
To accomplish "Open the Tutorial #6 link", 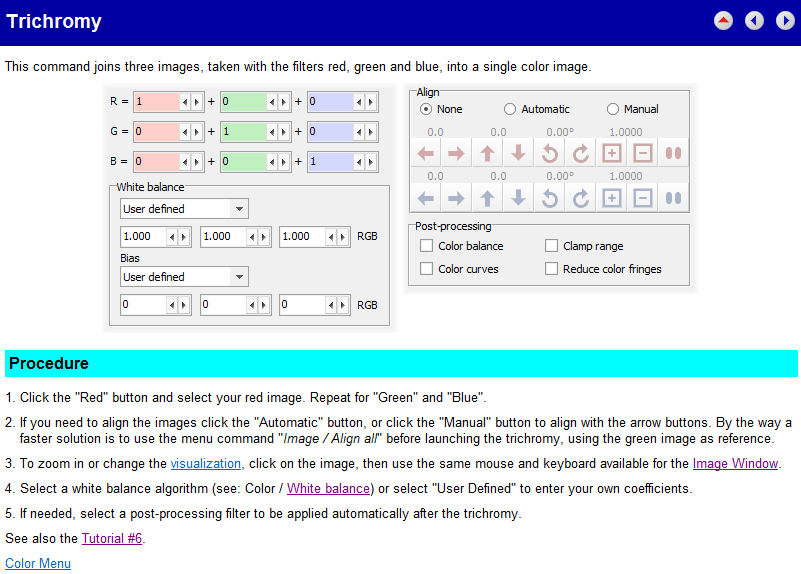I will (112, 538).
